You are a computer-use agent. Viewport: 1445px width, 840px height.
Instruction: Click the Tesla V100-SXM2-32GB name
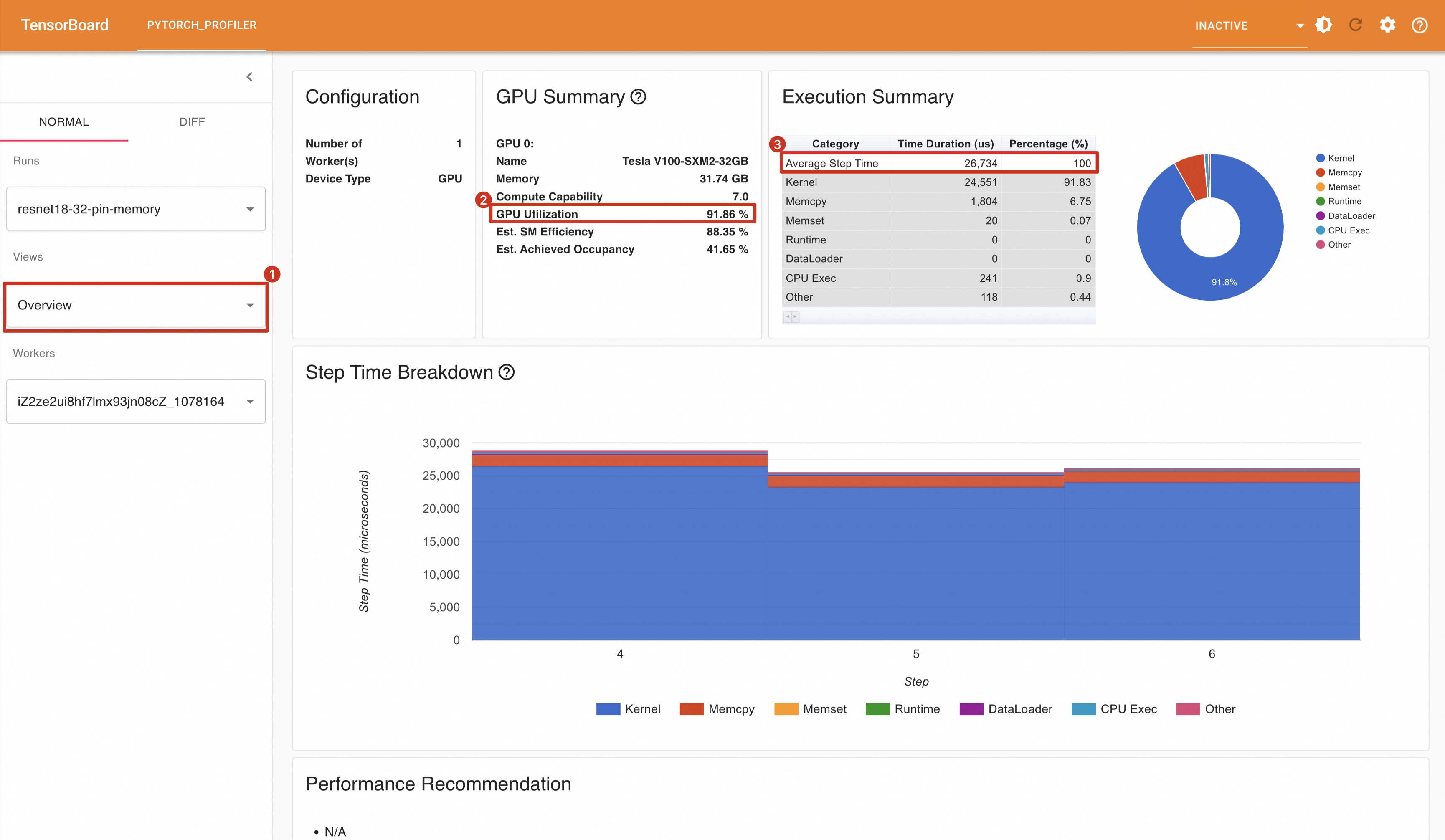coord(685,161)
